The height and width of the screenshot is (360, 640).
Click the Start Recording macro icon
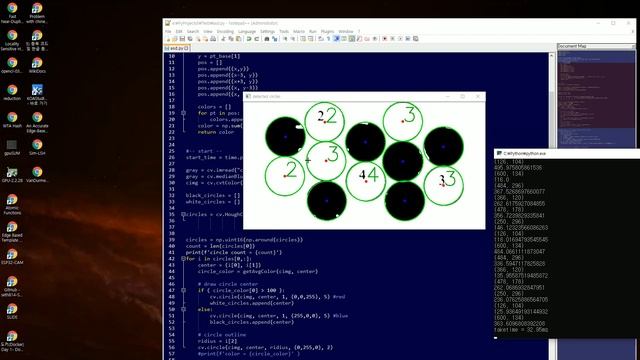(x=385, y=39)
